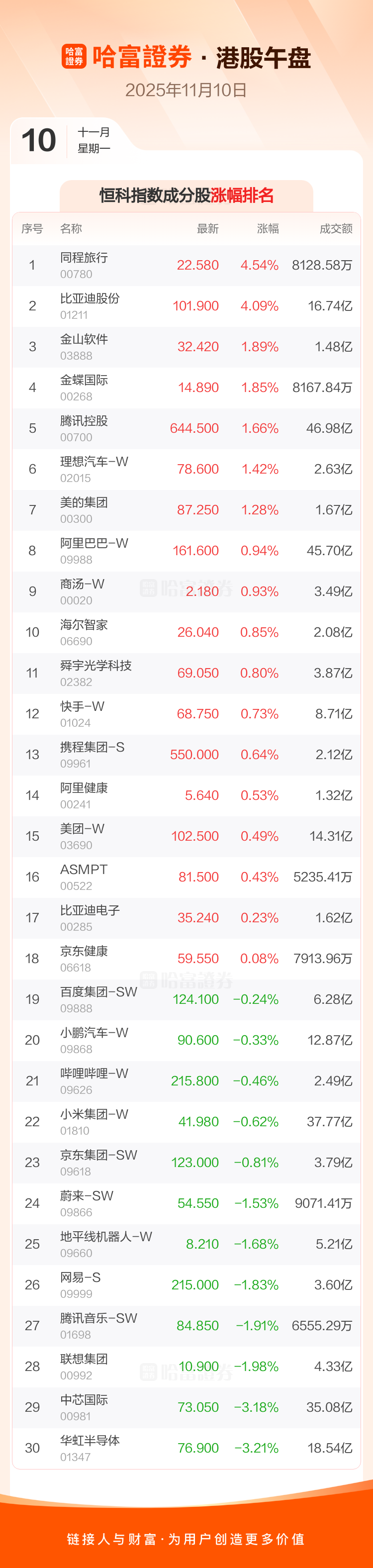Select the 成交额 column header
Image resolution: width=373 pixels, height=1568 pixels.
point(336,229)
